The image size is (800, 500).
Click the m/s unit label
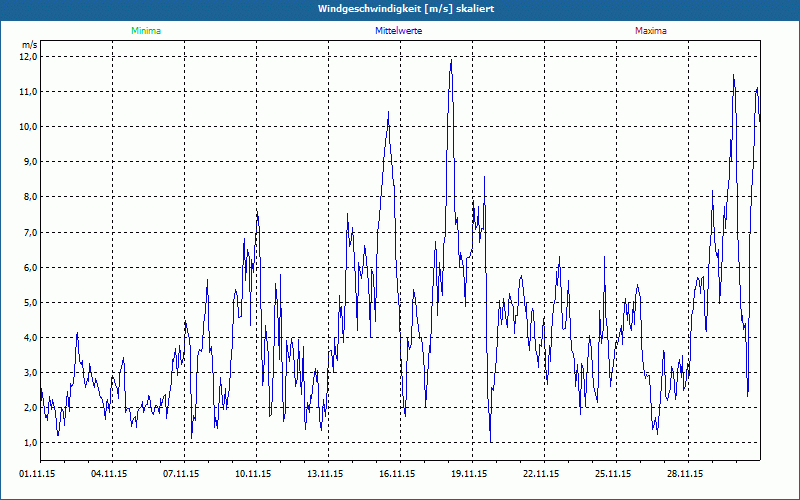tap(30, 45)
